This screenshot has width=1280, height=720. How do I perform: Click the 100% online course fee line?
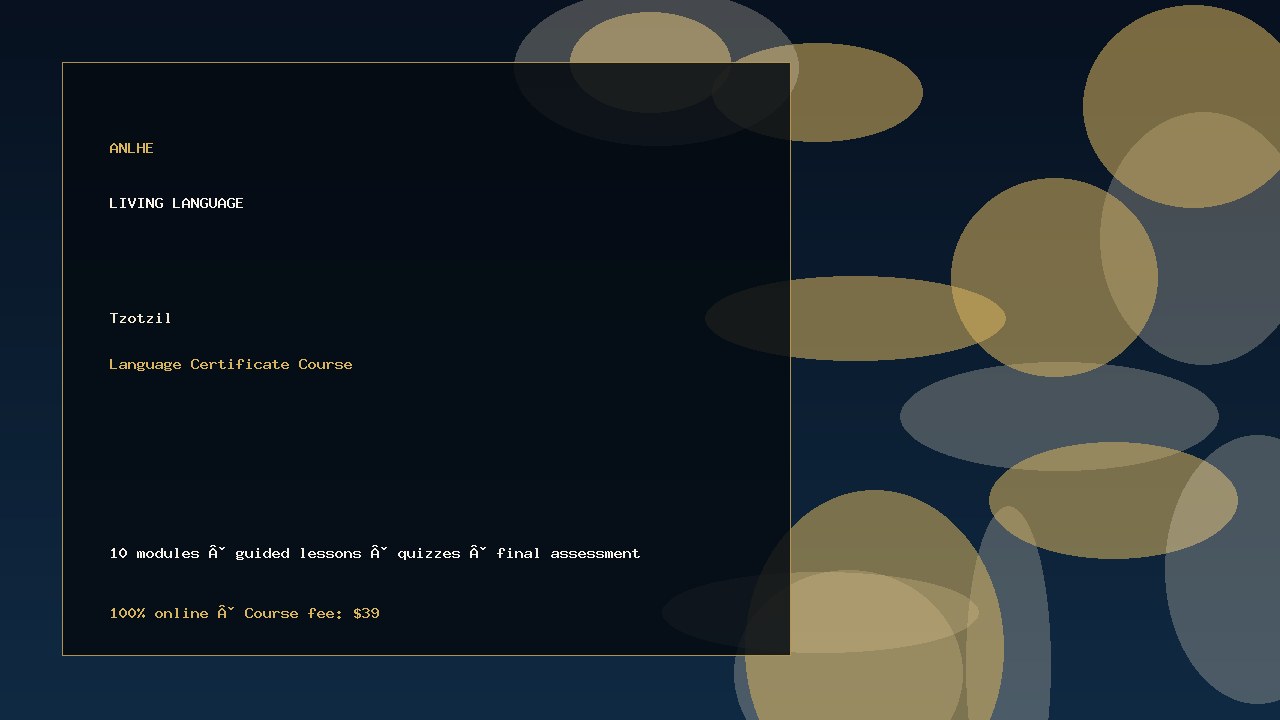[x=244, y=613]
